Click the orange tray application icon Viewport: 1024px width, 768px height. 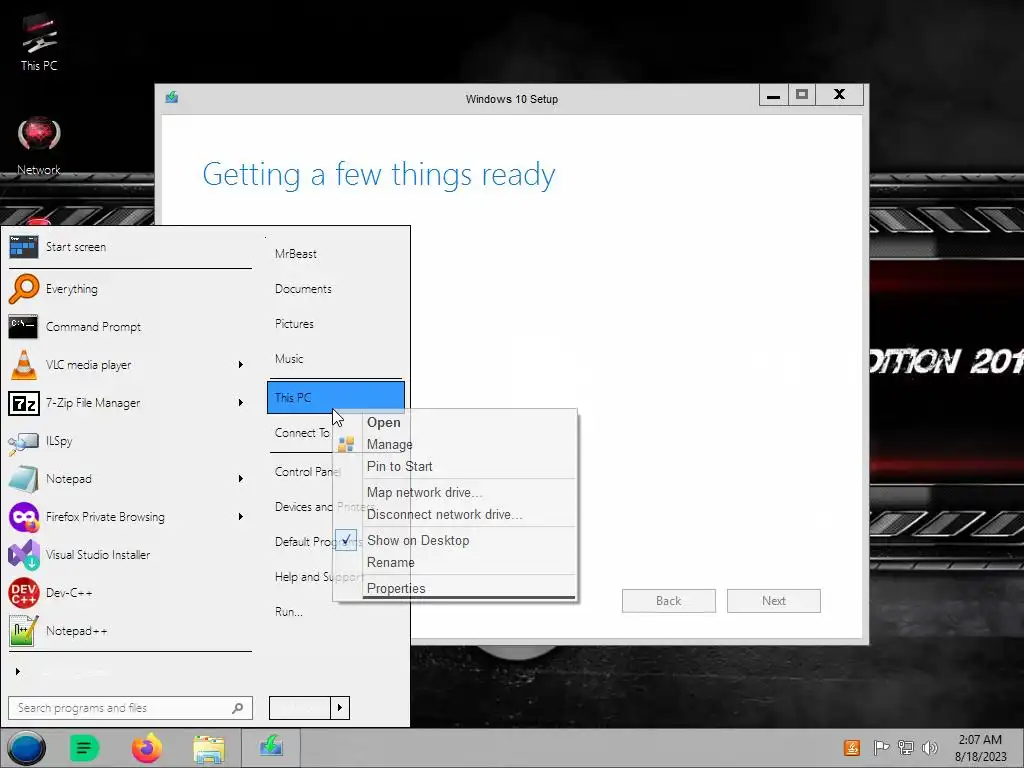coord(852,748)
